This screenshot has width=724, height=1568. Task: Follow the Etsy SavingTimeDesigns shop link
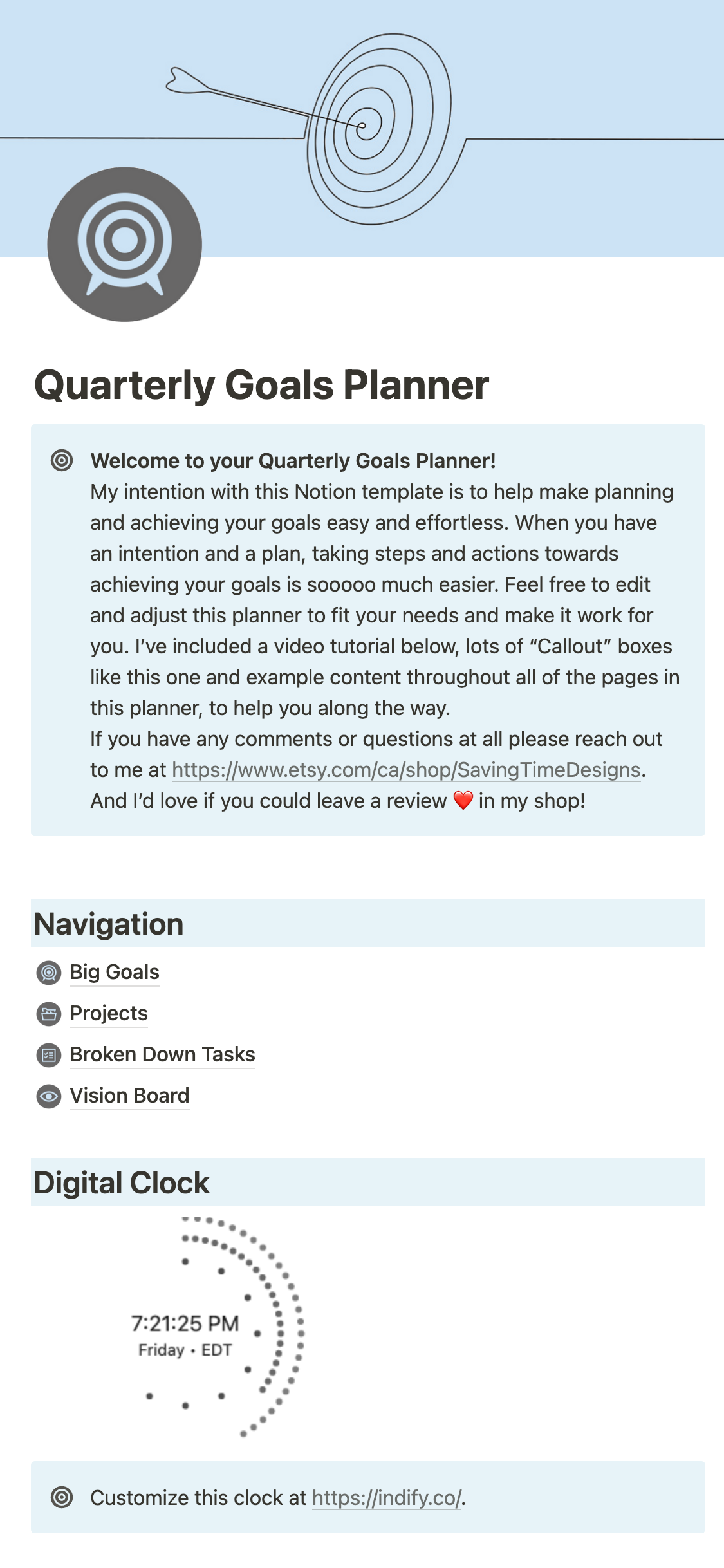click(x=406, y=770)
